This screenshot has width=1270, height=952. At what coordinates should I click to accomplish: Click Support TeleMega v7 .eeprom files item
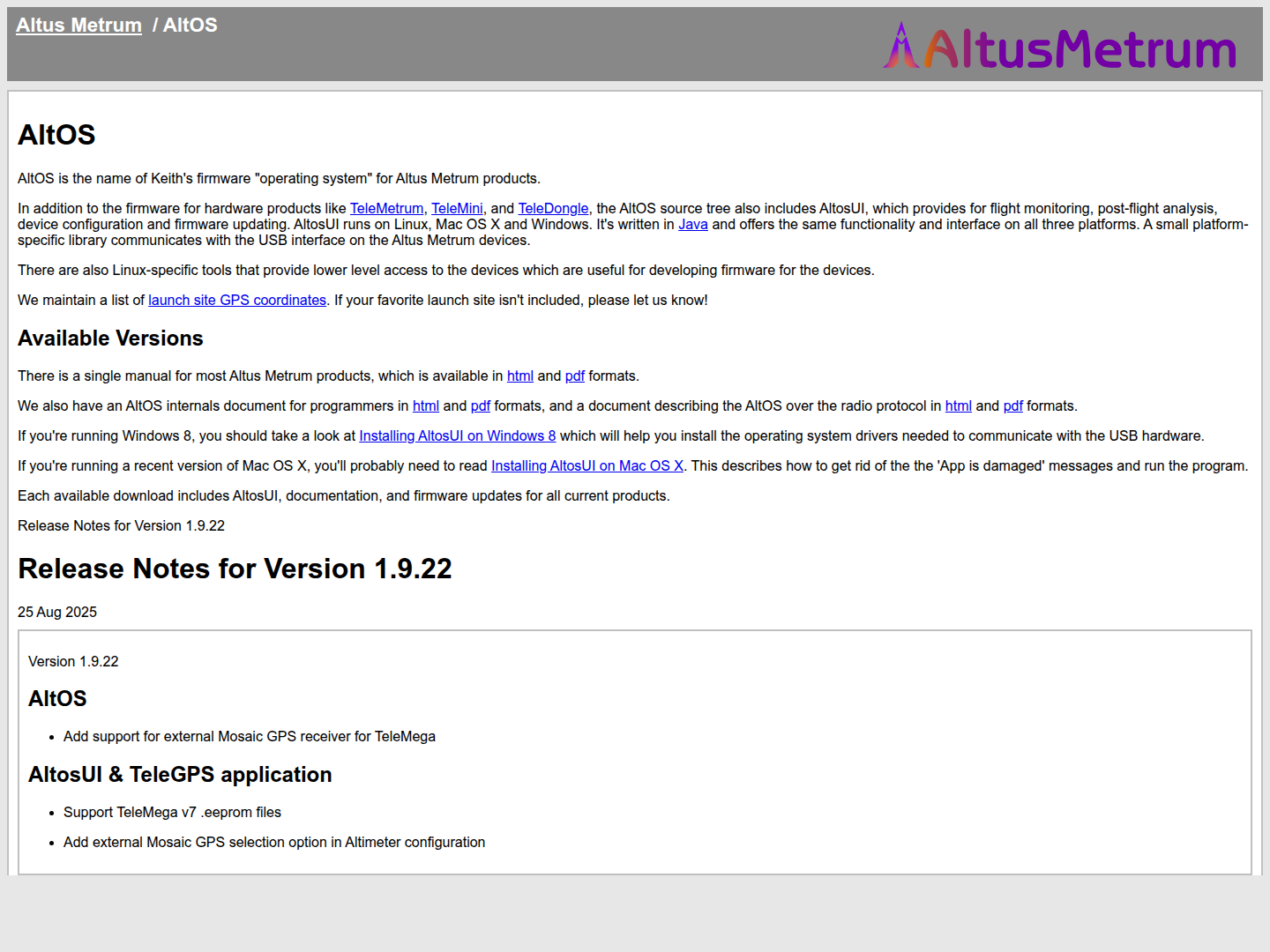click(x=172, y=812)
